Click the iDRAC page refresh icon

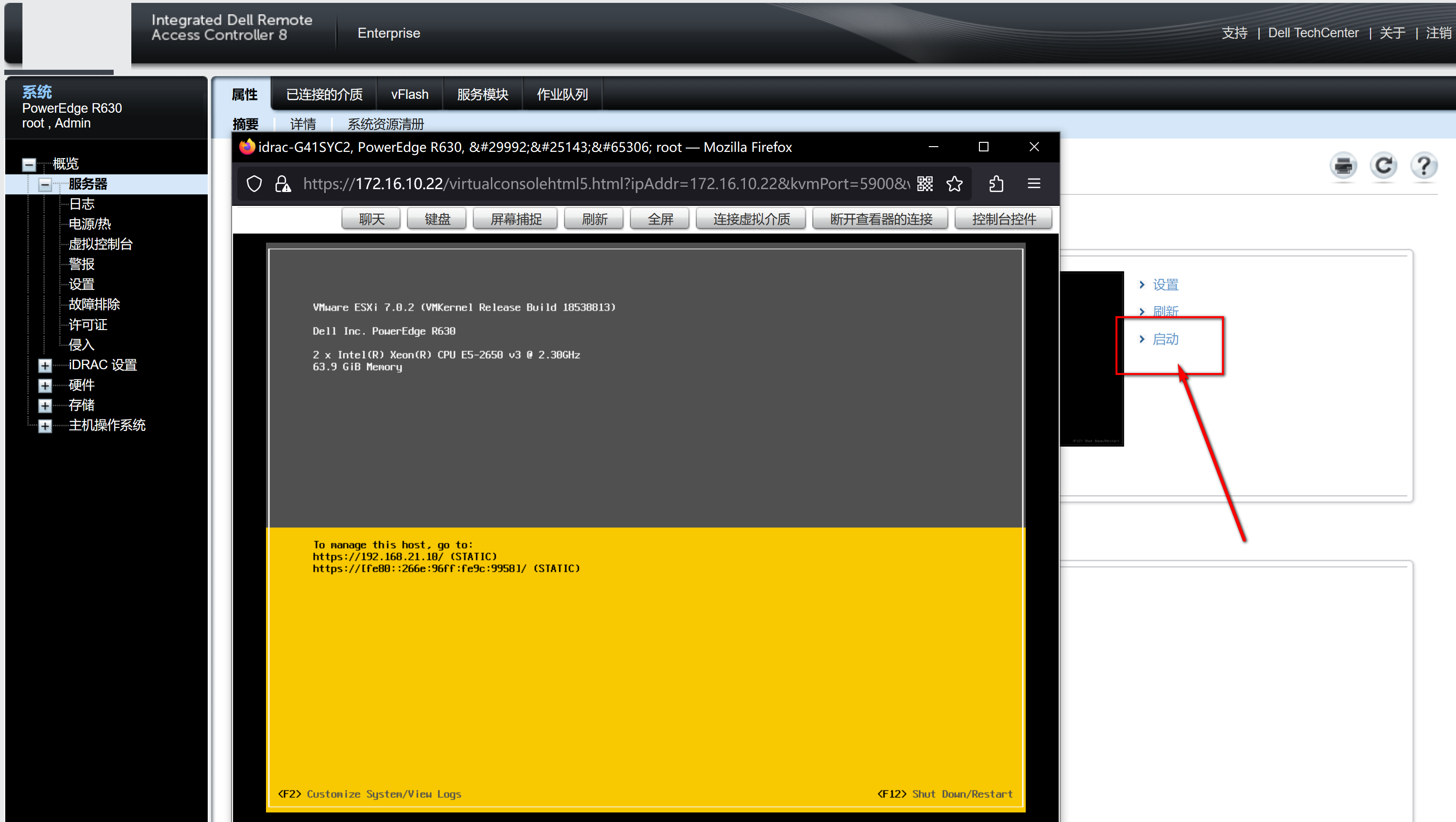(1383, 166)
